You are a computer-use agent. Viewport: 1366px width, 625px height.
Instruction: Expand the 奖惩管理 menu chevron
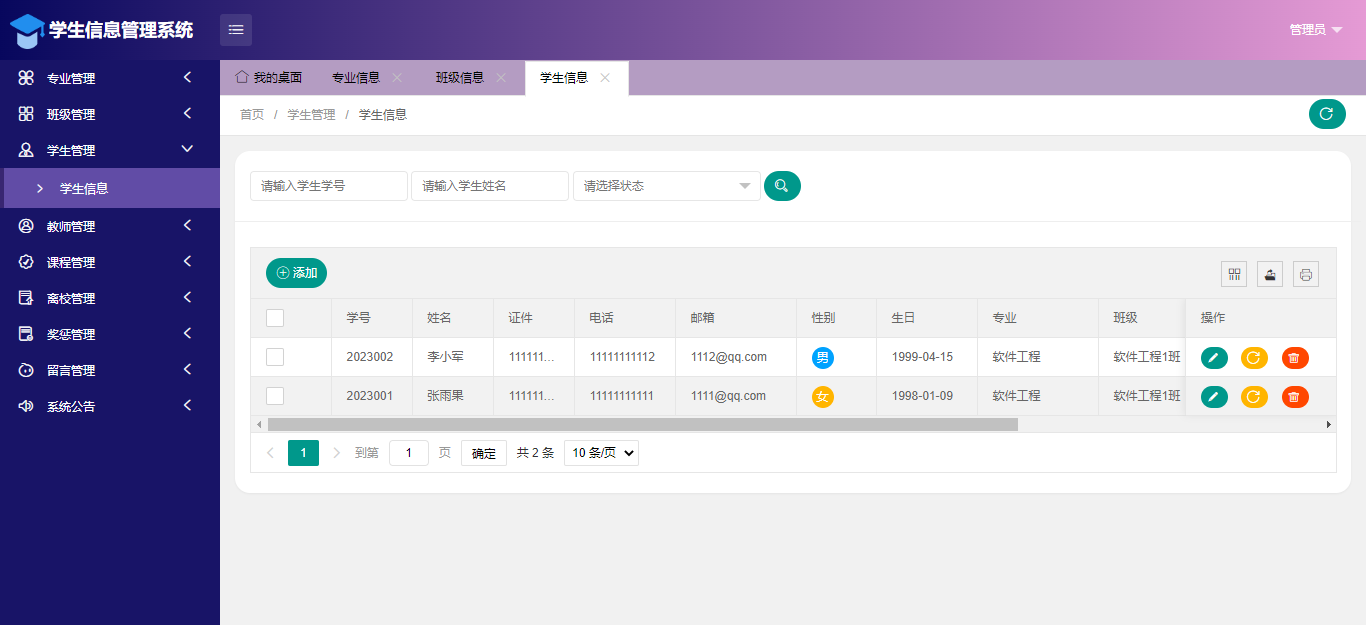coord(187,333)
